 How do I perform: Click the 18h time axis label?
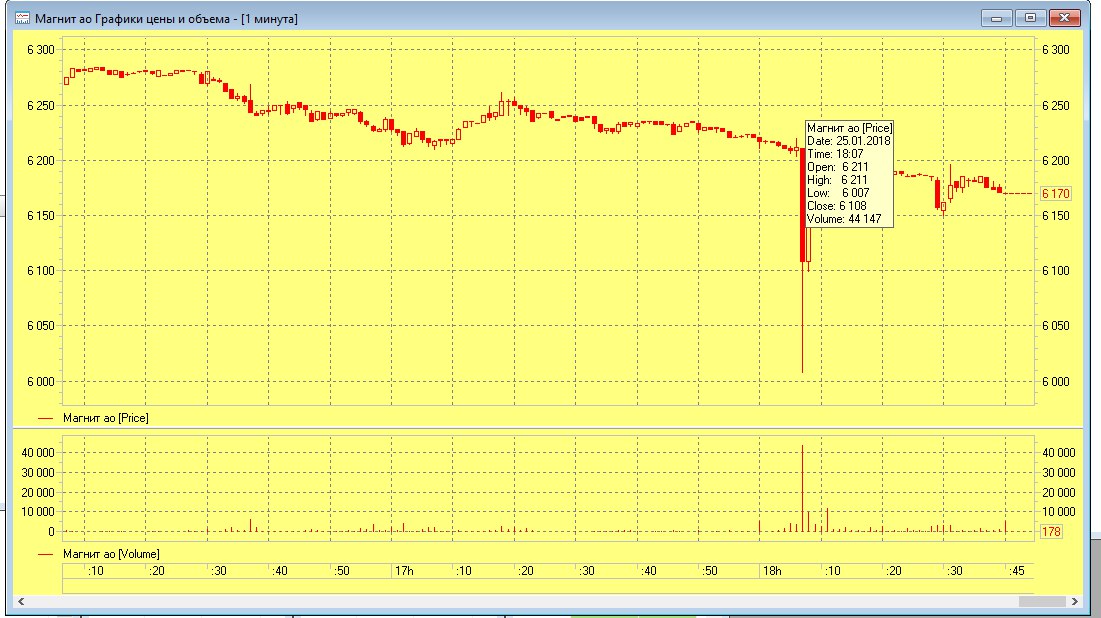pyautogui.click(x=772, y=571)
